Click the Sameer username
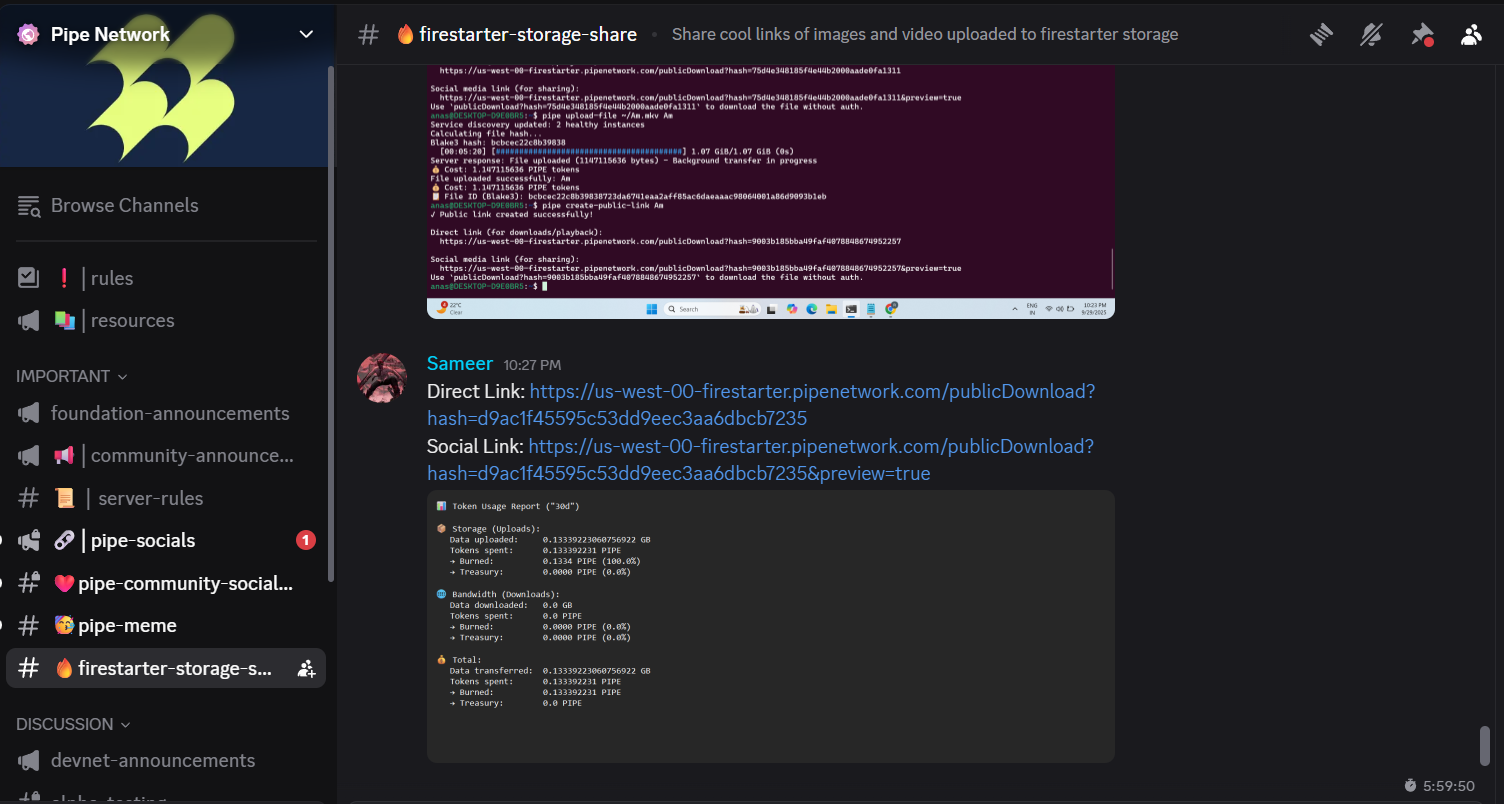This screenshot has width=1504, height=804. tap(460, 364)
